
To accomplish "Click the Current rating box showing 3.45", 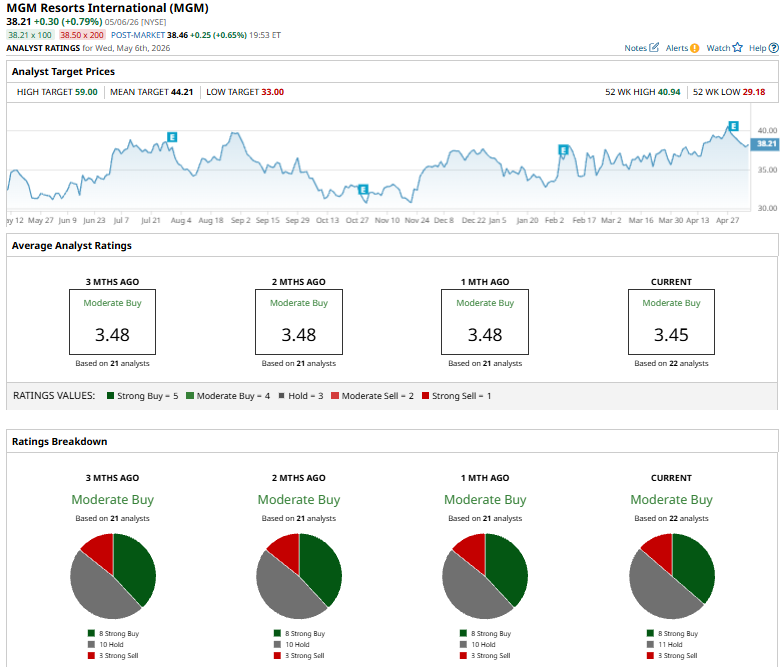I will (671, 322).
